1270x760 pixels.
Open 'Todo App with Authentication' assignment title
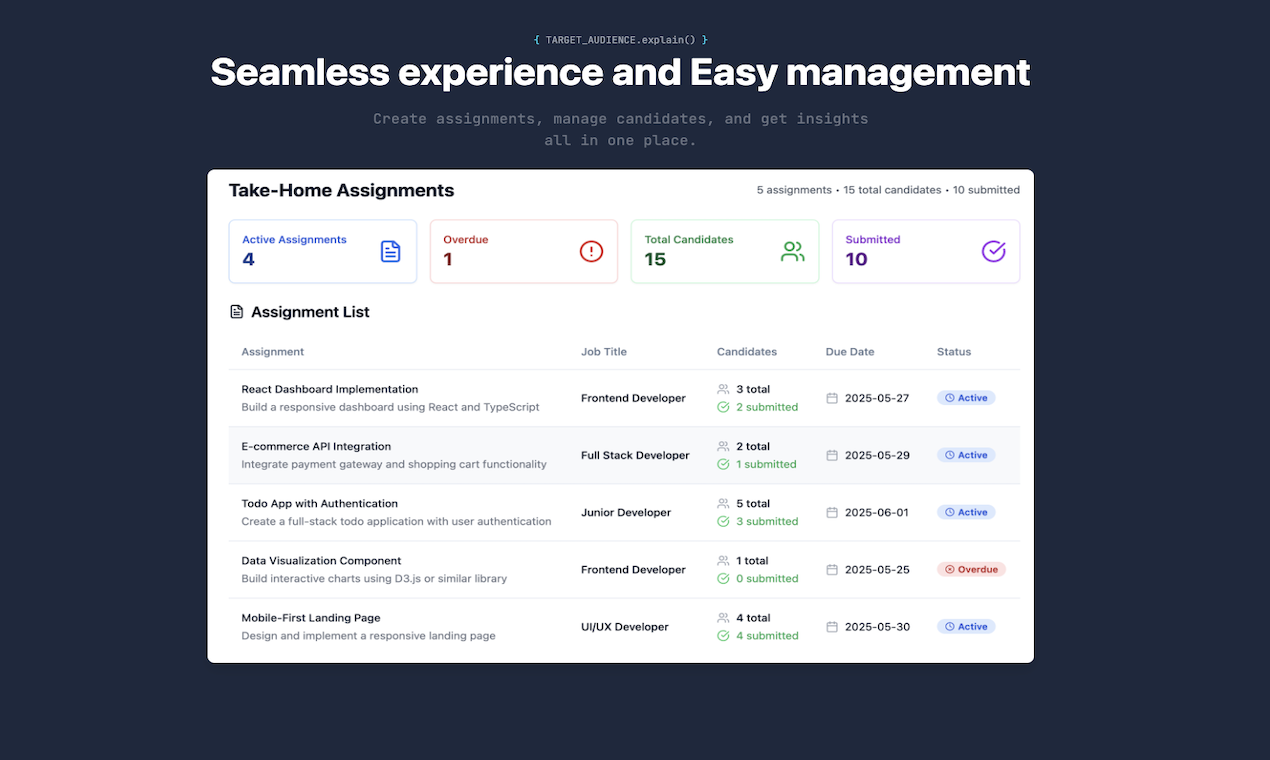(x=320, y=503)
